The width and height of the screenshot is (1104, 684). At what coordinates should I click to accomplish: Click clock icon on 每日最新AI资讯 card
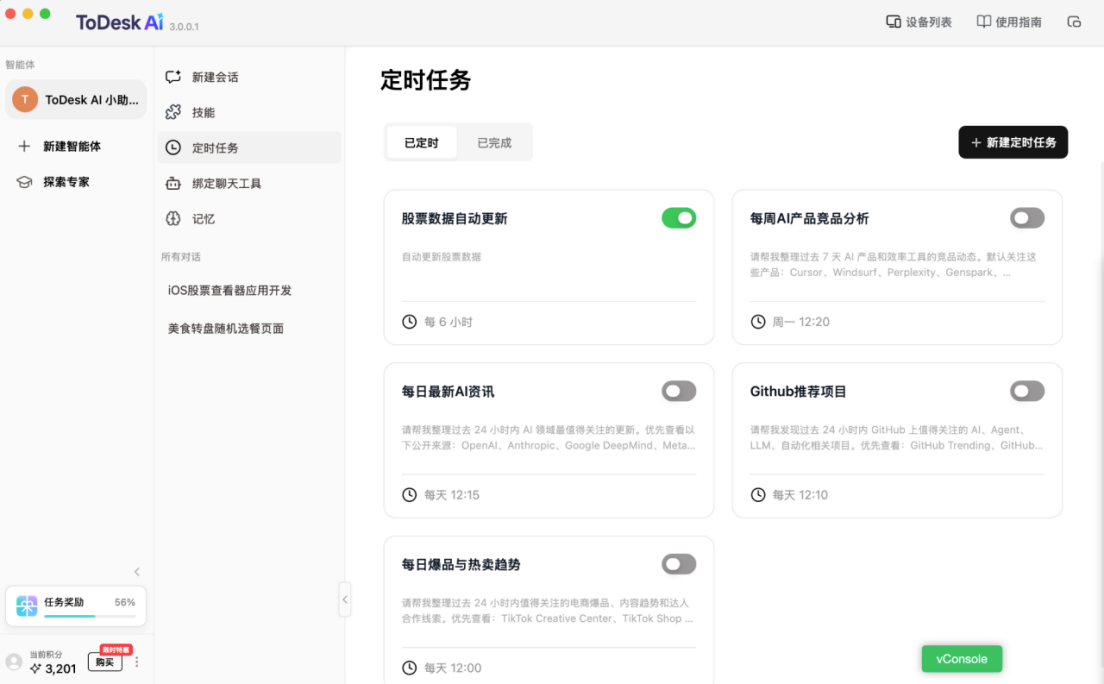[409, 495]
